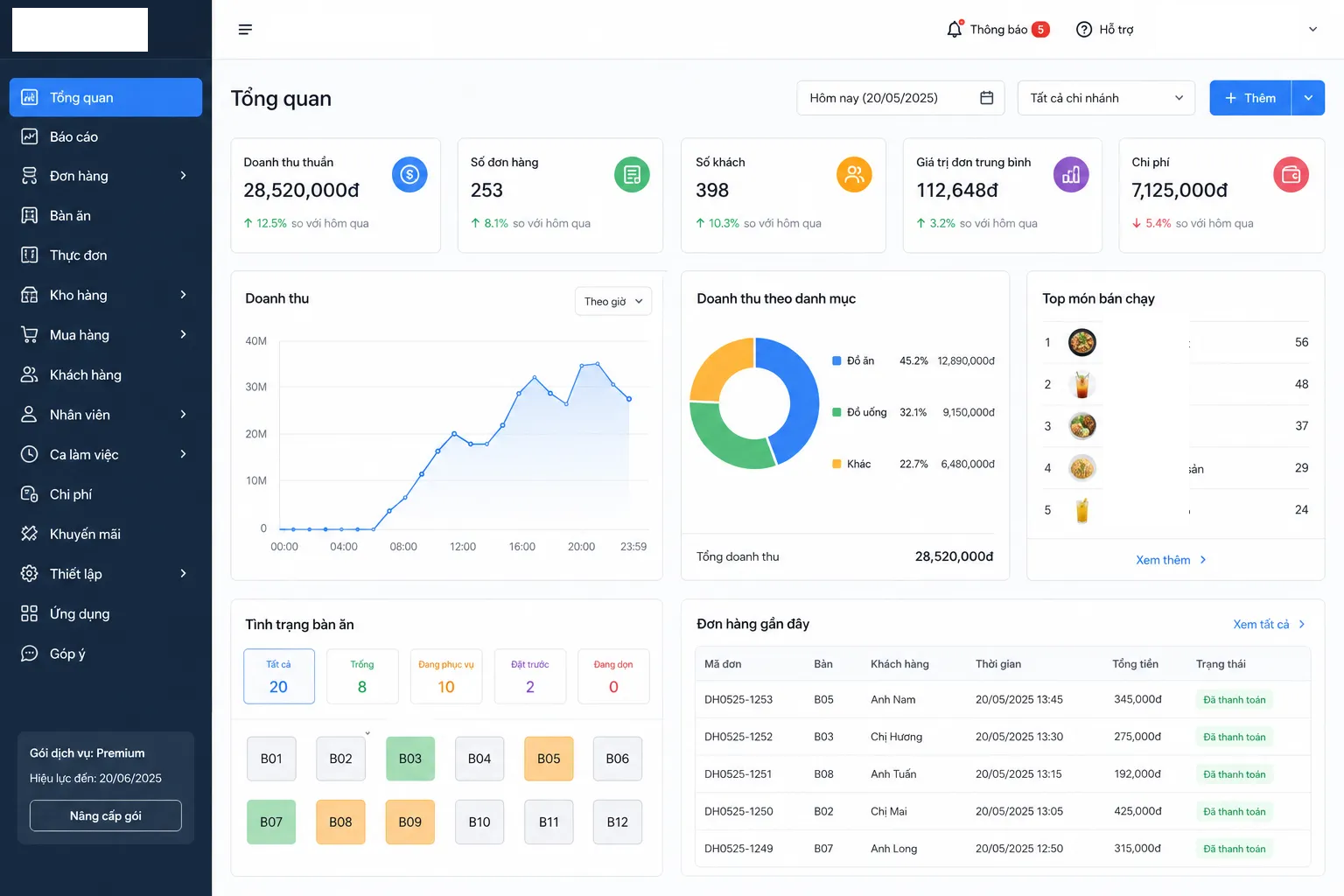Select table B05

(549, 759)
